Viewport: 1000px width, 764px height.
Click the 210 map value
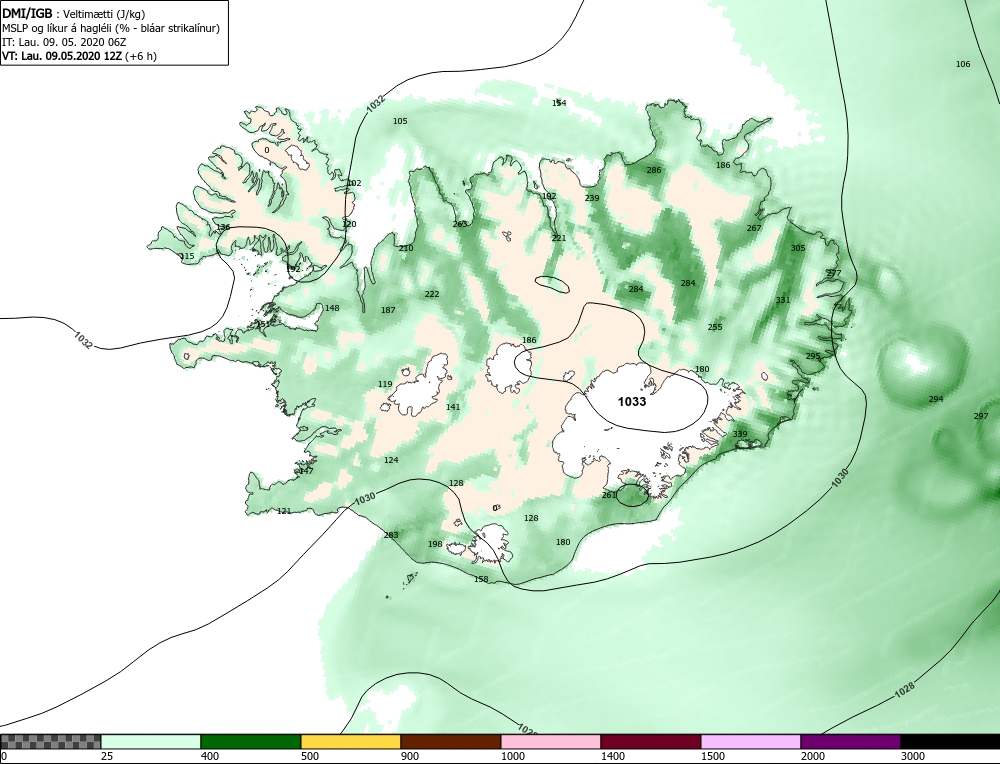406,249
